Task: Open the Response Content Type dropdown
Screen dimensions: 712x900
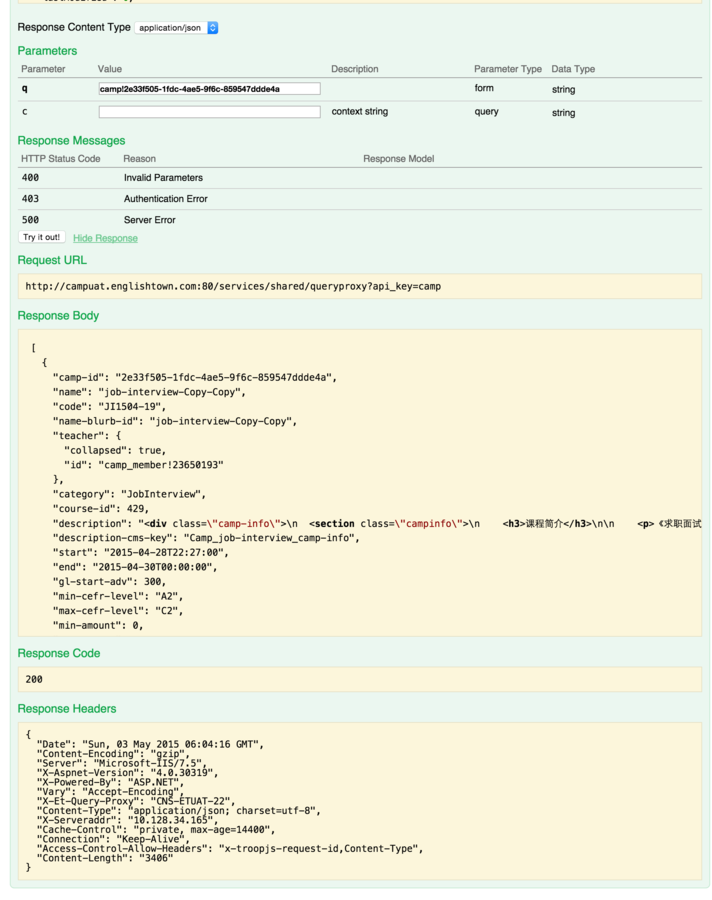Action: click(x=176, y=28)
